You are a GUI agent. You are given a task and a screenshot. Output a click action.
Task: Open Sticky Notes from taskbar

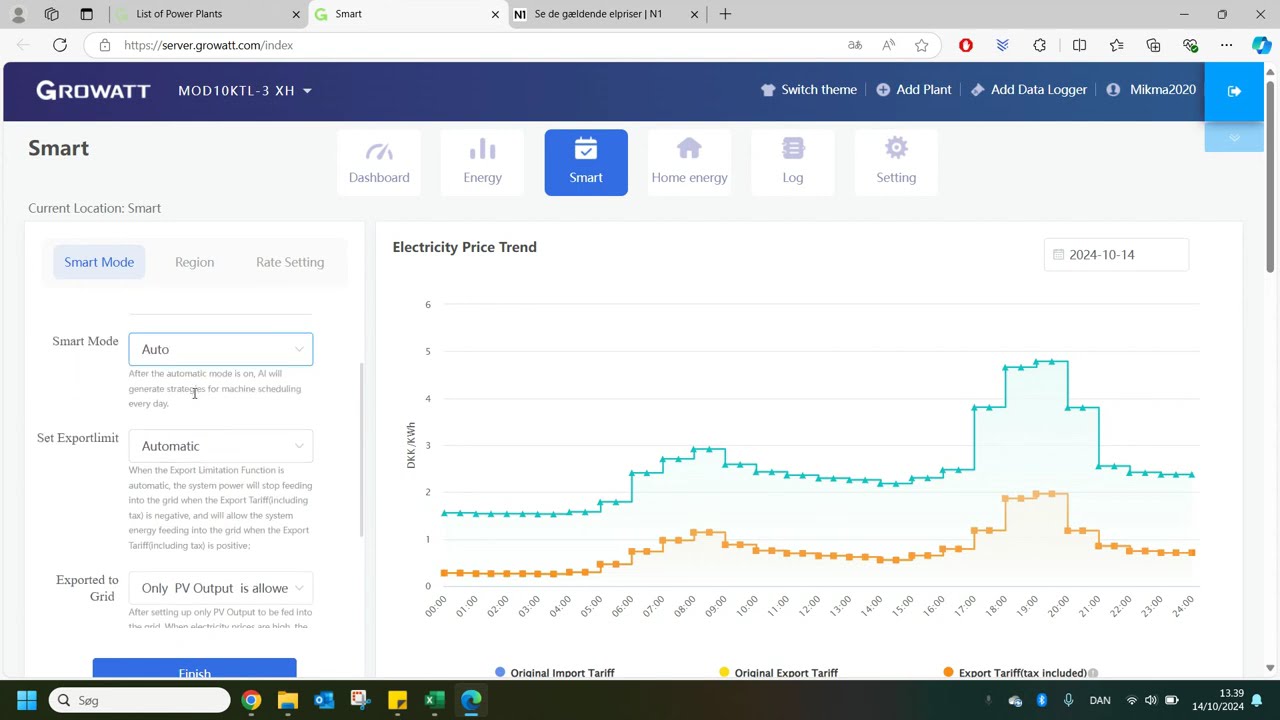(x=397, y=700)
